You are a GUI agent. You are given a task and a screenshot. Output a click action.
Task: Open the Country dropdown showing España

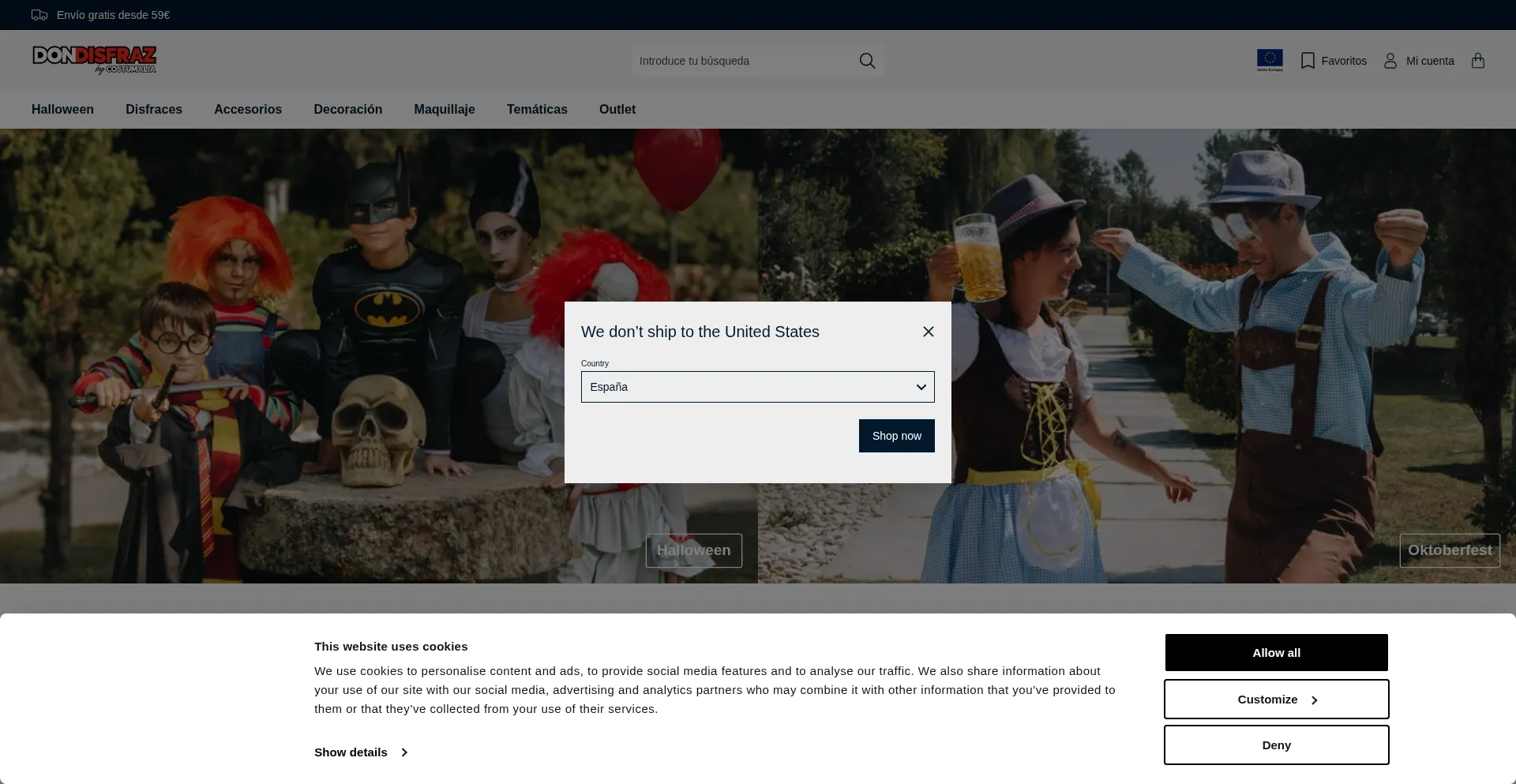(x=757, y=387)
